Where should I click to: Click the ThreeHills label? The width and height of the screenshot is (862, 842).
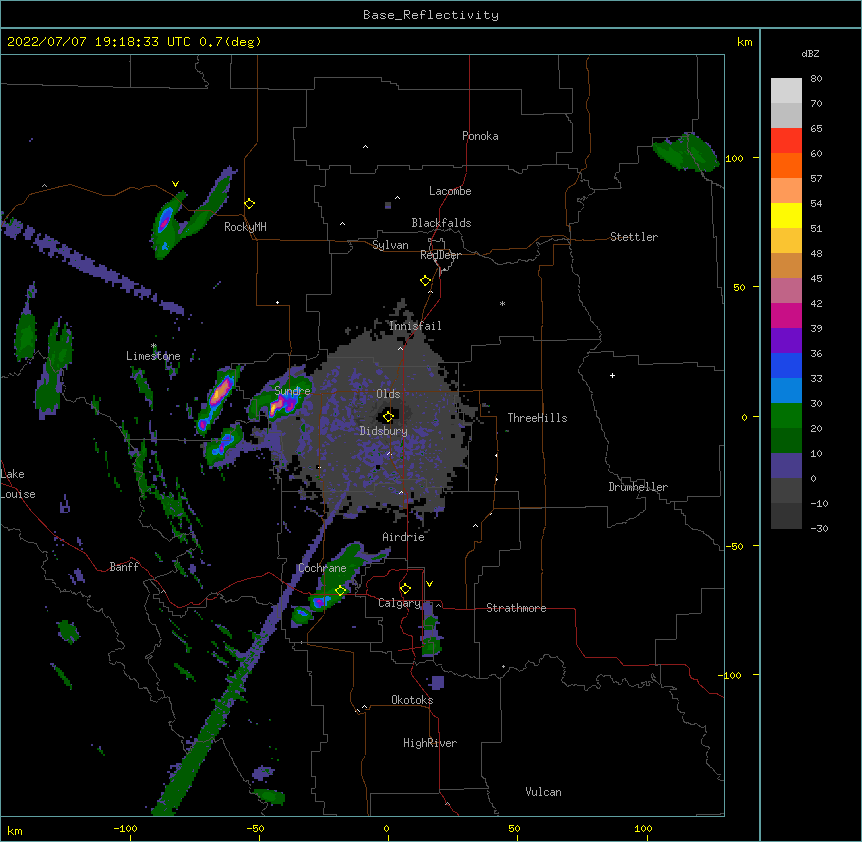pos(537,418)
